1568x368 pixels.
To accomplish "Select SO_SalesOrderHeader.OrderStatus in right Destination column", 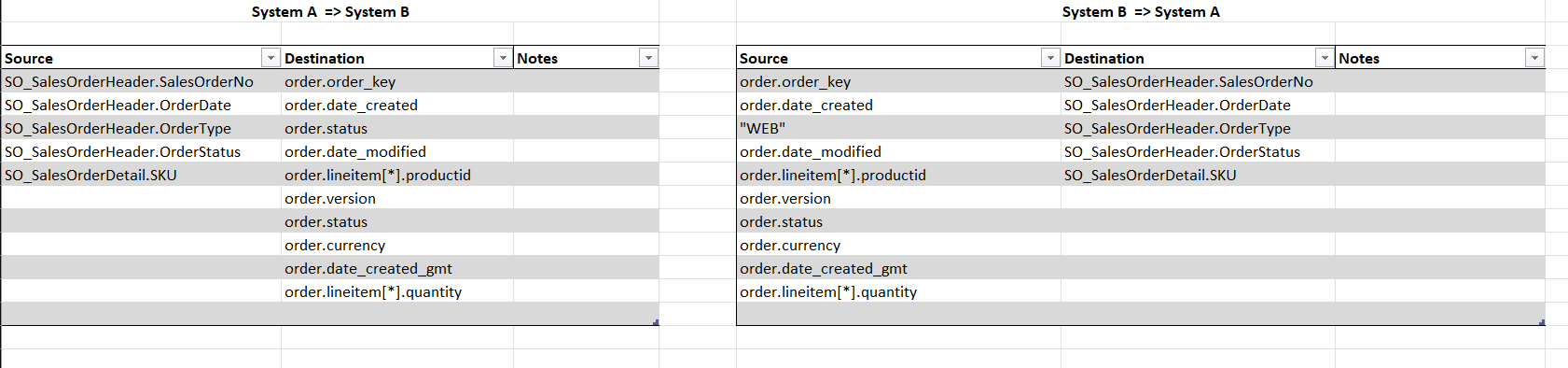I will coord(1198,151).
